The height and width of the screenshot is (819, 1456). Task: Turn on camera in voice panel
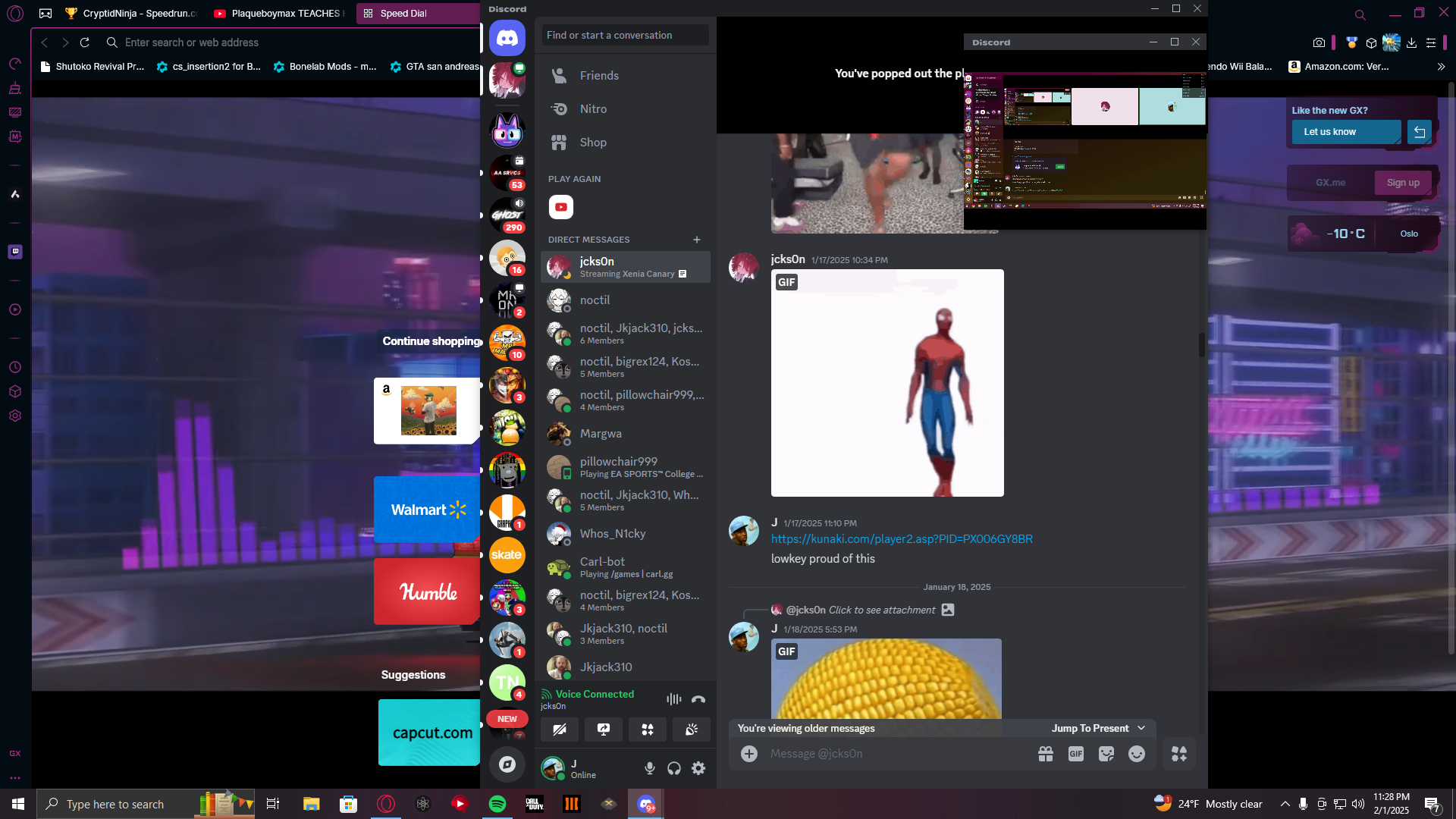560,730
